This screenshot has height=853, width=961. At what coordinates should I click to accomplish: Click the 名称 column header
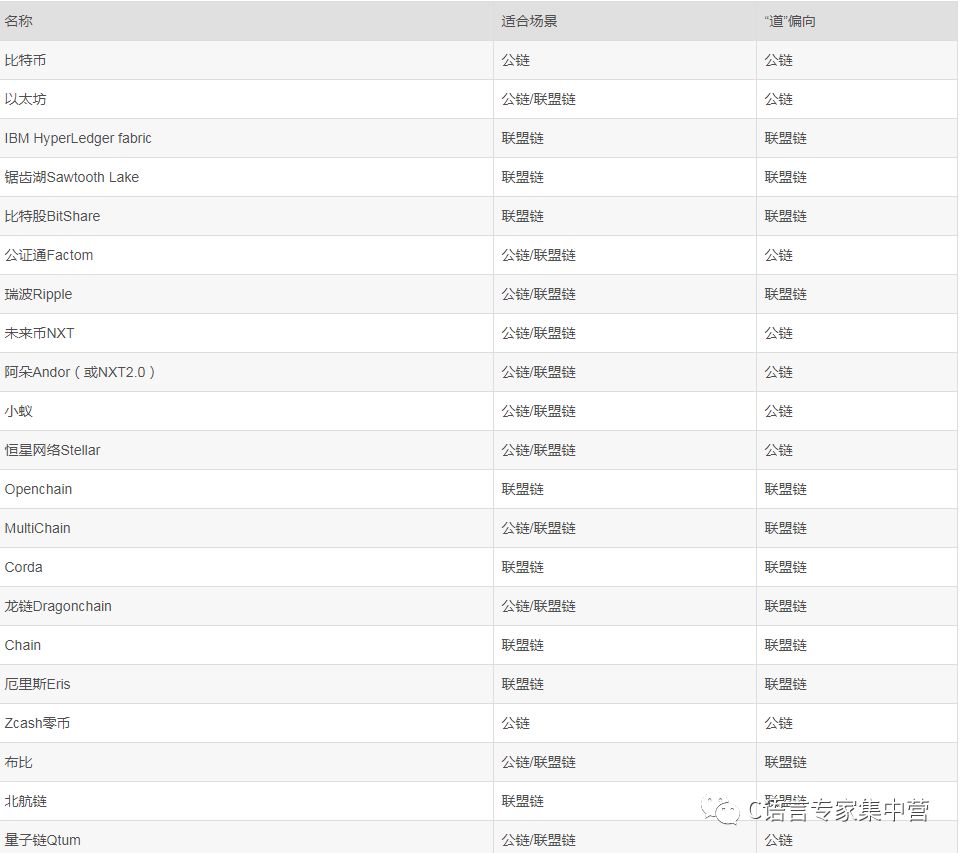(18, 20)
